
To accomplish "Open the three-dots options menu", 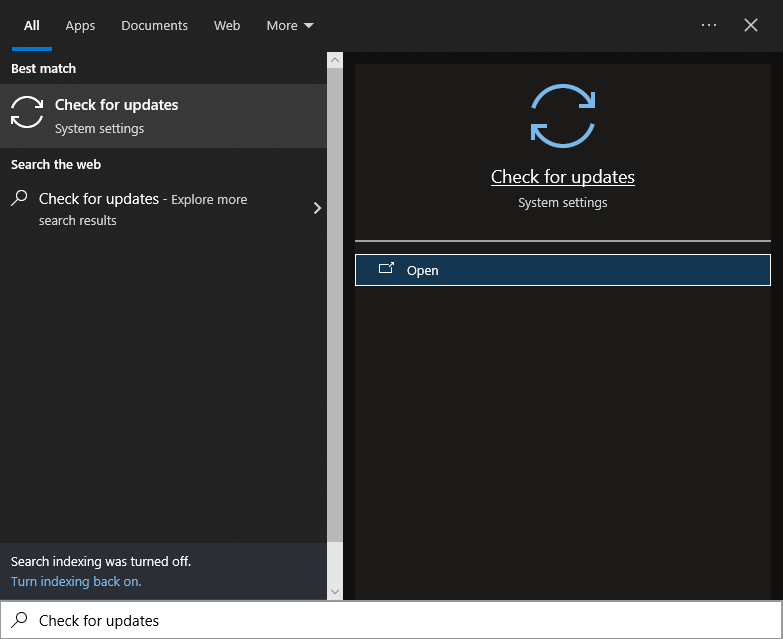I will [709, 25].
